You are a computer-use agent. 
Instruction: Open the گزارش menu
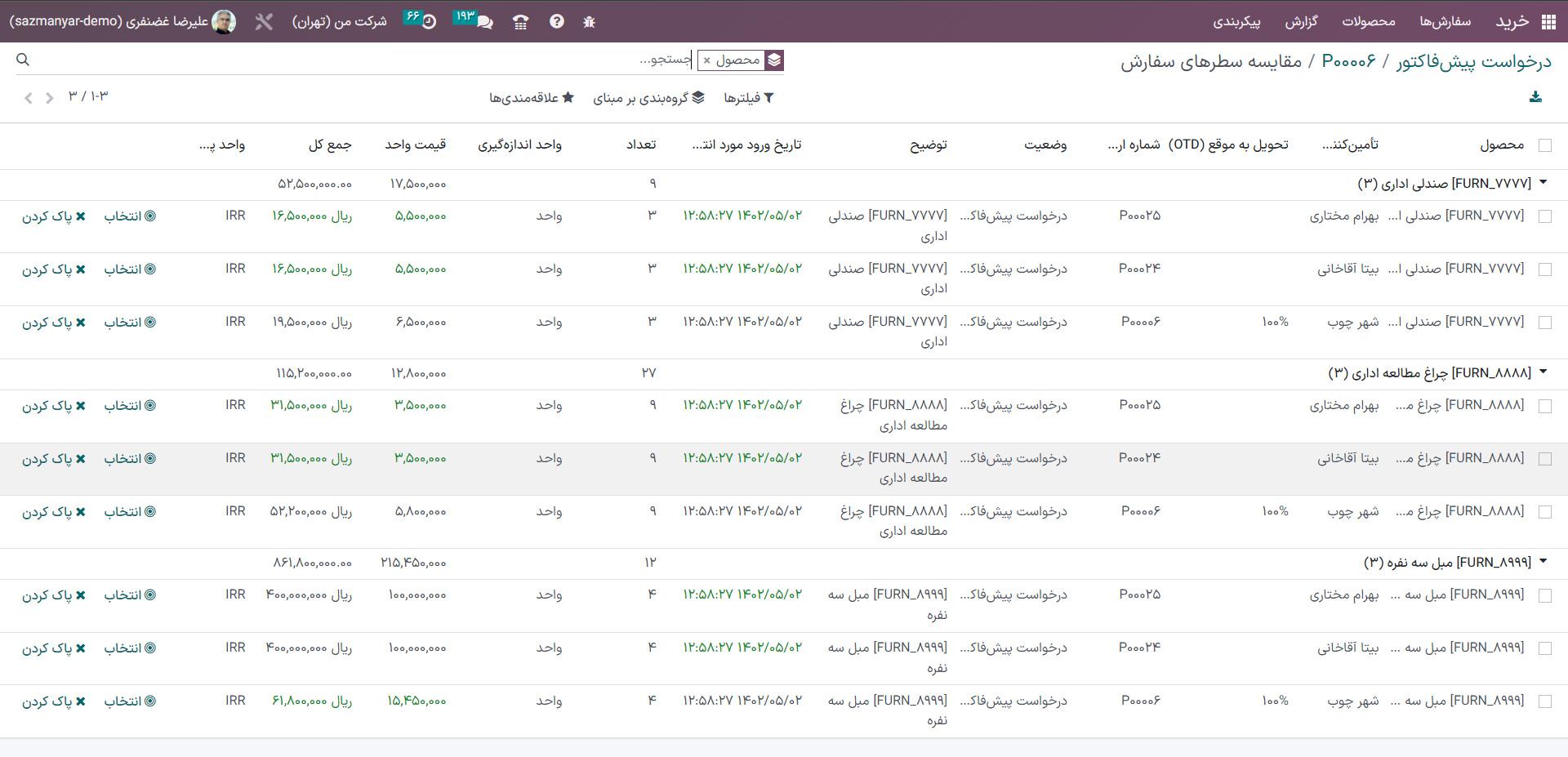(1301, 22)
